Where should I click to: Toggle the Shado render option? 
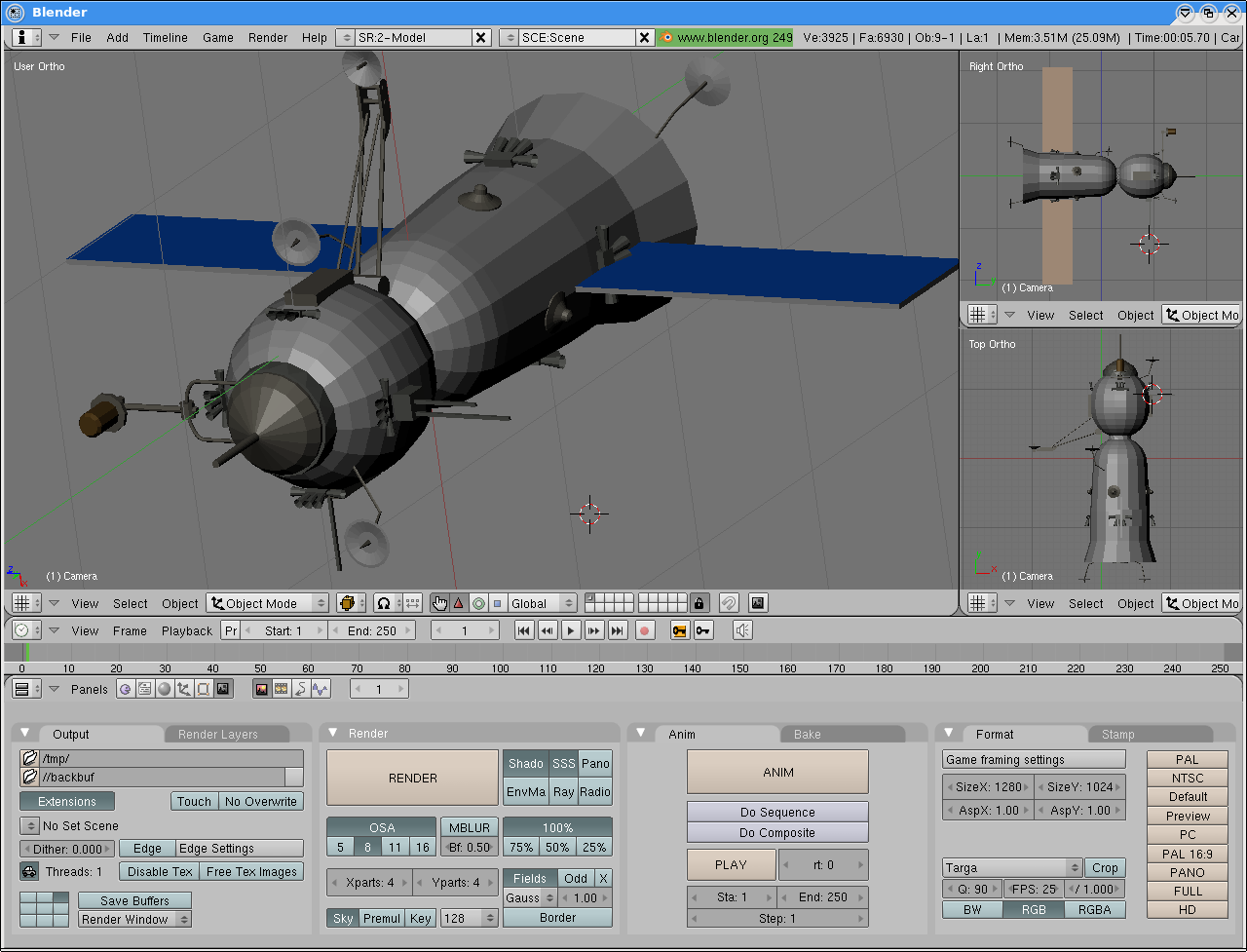pos(525,764)
